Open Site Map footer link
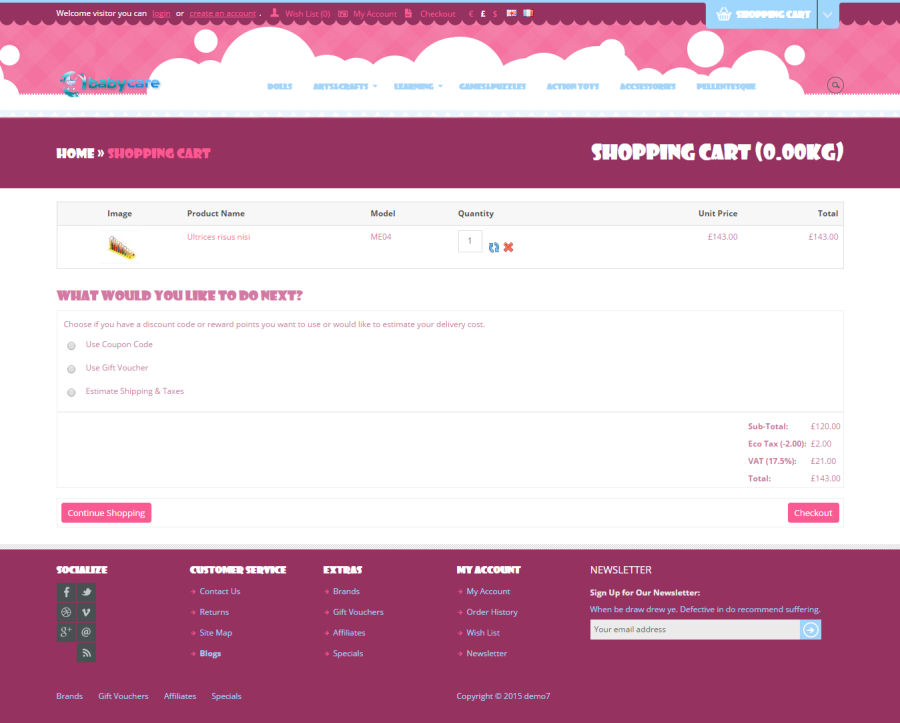 point(216,633)
